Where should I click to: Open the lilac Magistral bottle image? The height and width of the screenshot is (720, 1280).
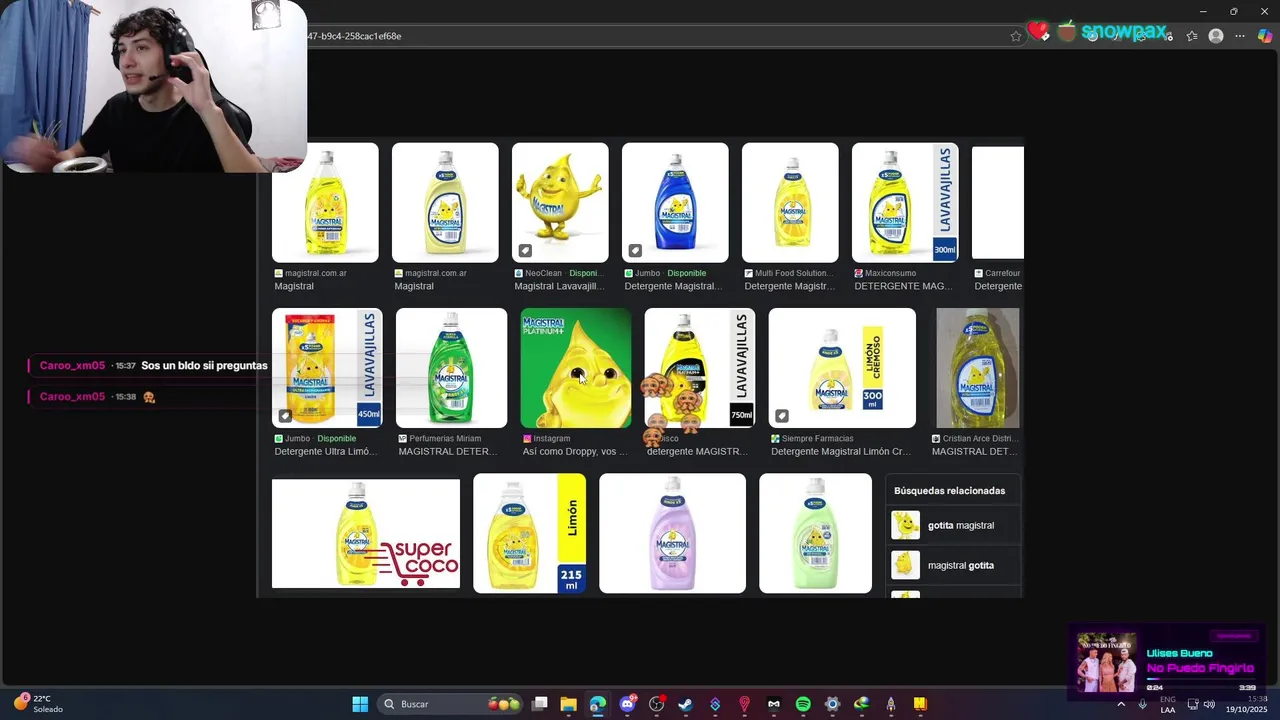pyautogui.click(x=672, y=533)
